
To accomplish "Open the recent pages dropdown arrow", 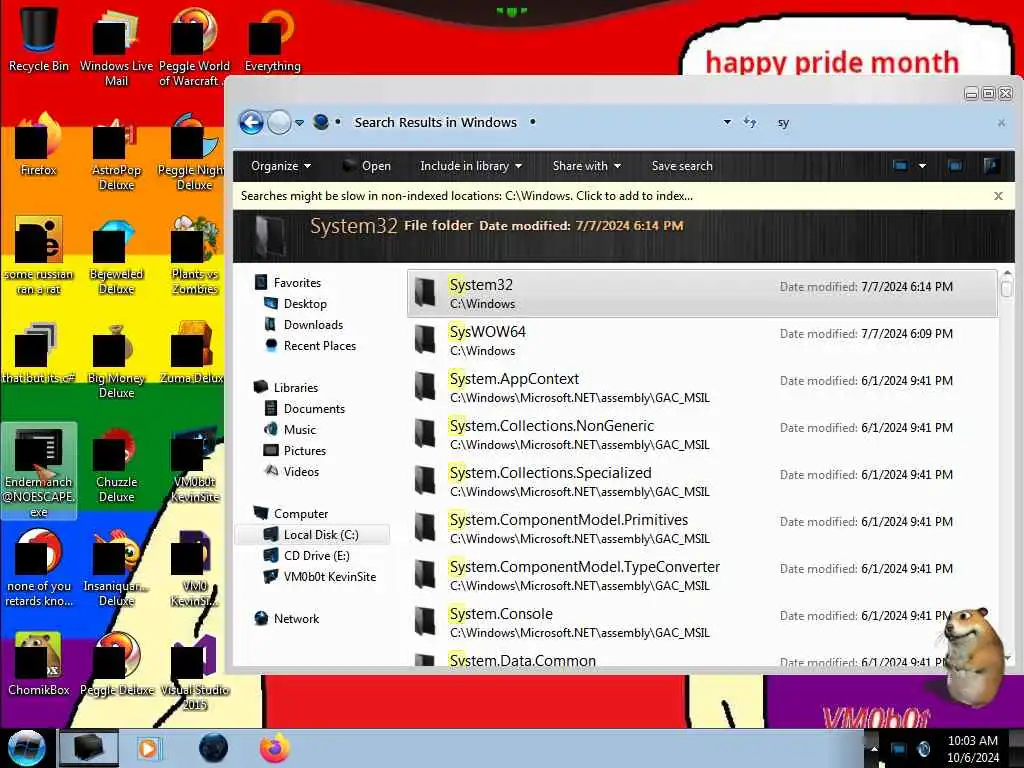I will point(299,123).
